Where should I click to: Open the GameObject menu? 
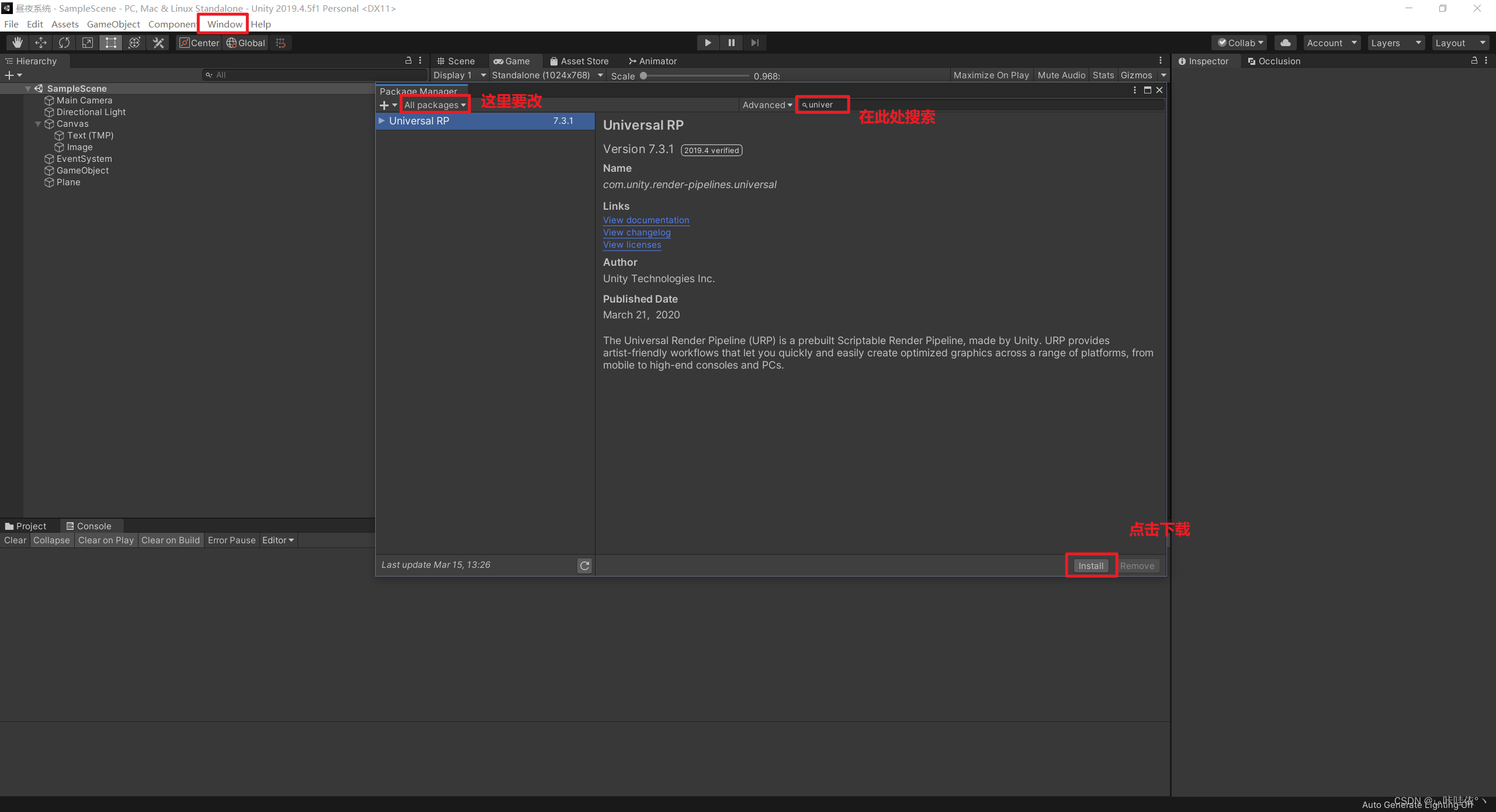click(x=113, y=24)
